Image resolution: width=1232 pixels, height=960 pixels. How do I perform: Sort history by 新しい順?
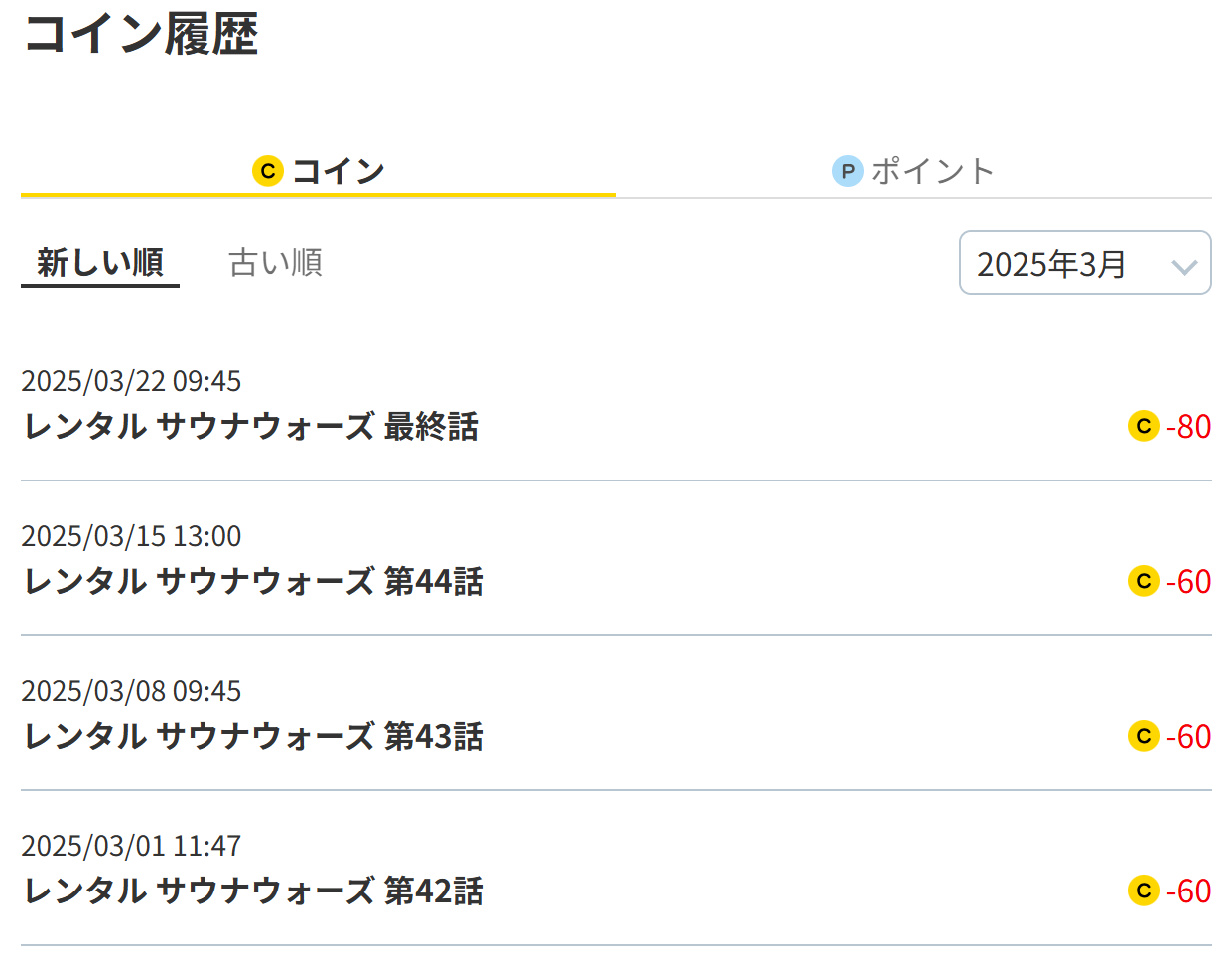click(x=100, y=263)
